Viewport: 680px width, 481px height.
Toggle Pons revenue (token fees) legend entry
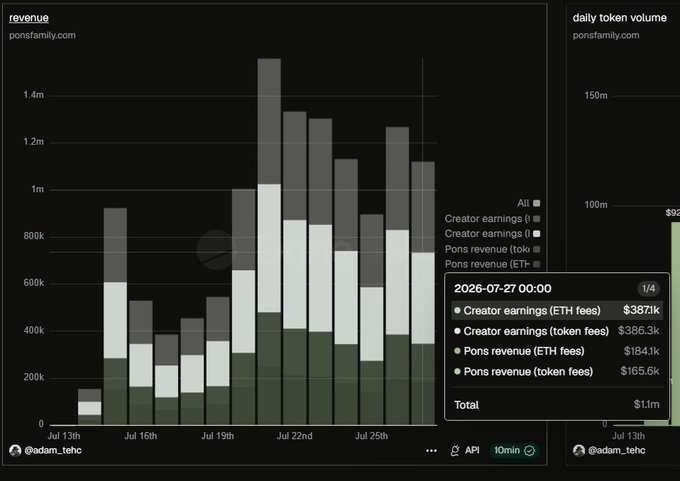(492, 249)
